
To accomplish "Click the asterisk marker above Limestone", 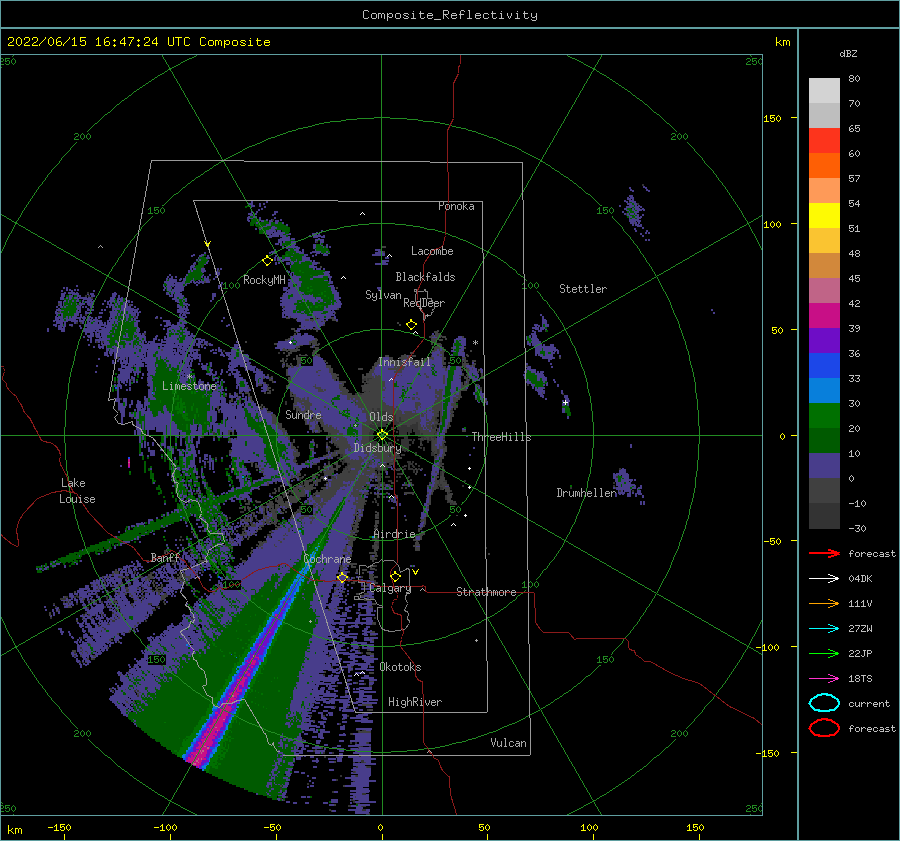I will coord(189,377).
